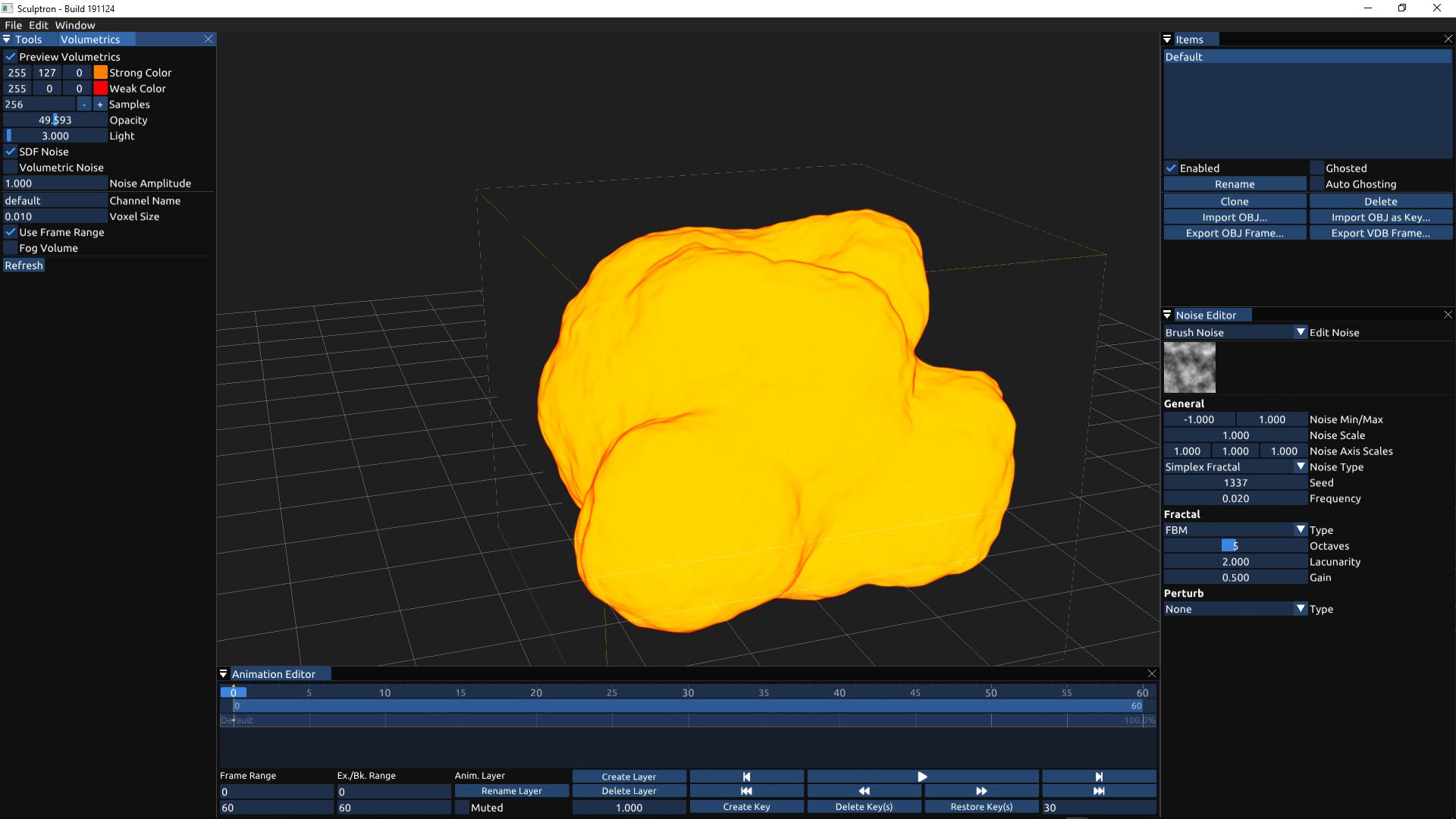Jump to the first frame with skip-back icon
This screenshot has width=1456, height=819.
746,791
